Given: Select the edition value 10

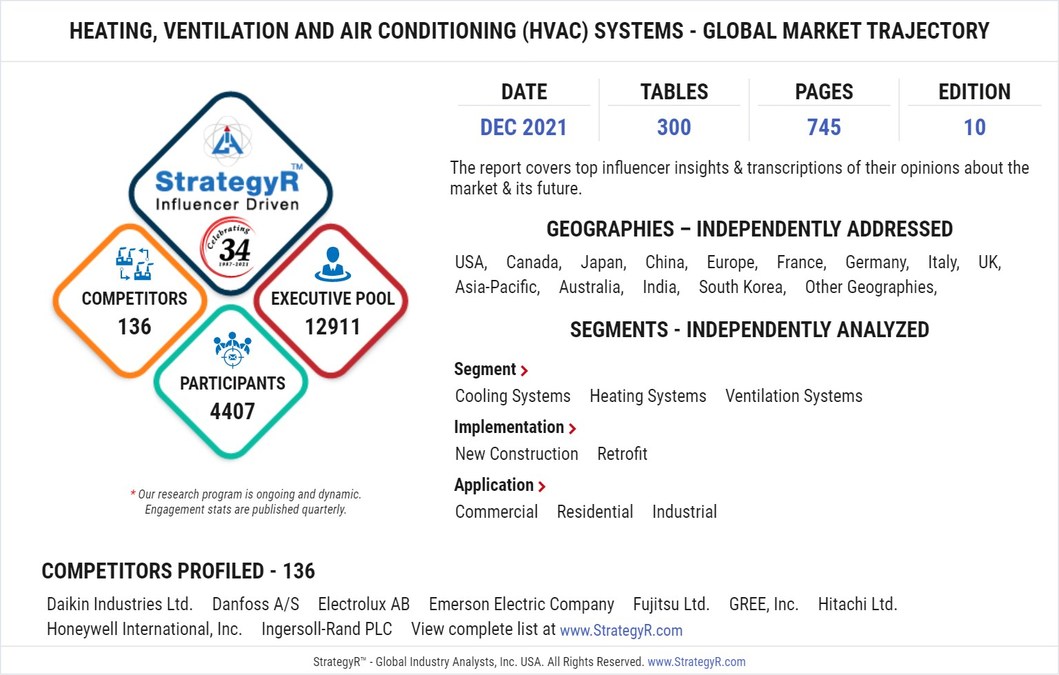Looking at the screenshot, I should 975,127.
